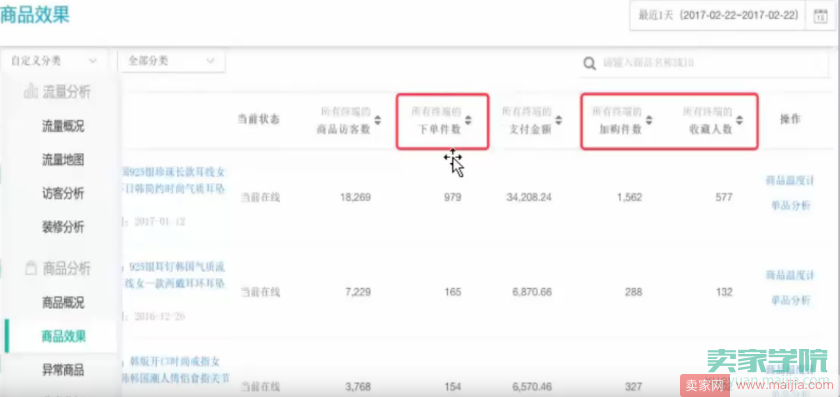Click 当前在线 status in the 18,269 row
Screen dimensions: 840x397
click(260, 198)
